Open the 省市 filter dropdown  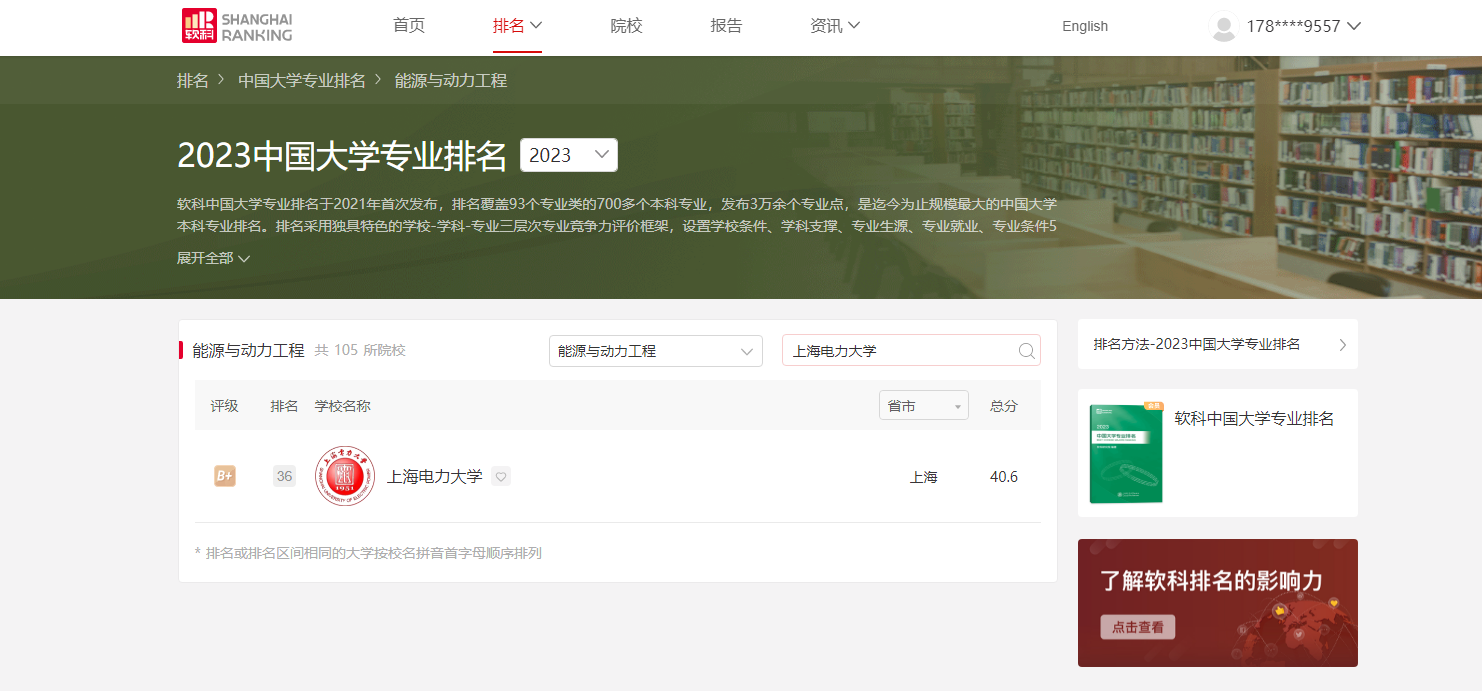click(x=924, y=405)
